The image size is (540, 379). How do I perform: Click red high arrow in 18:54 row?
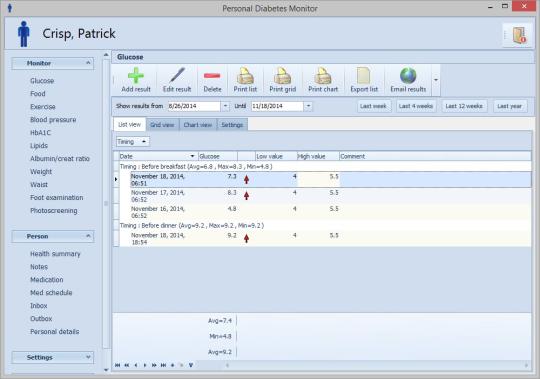247,238
